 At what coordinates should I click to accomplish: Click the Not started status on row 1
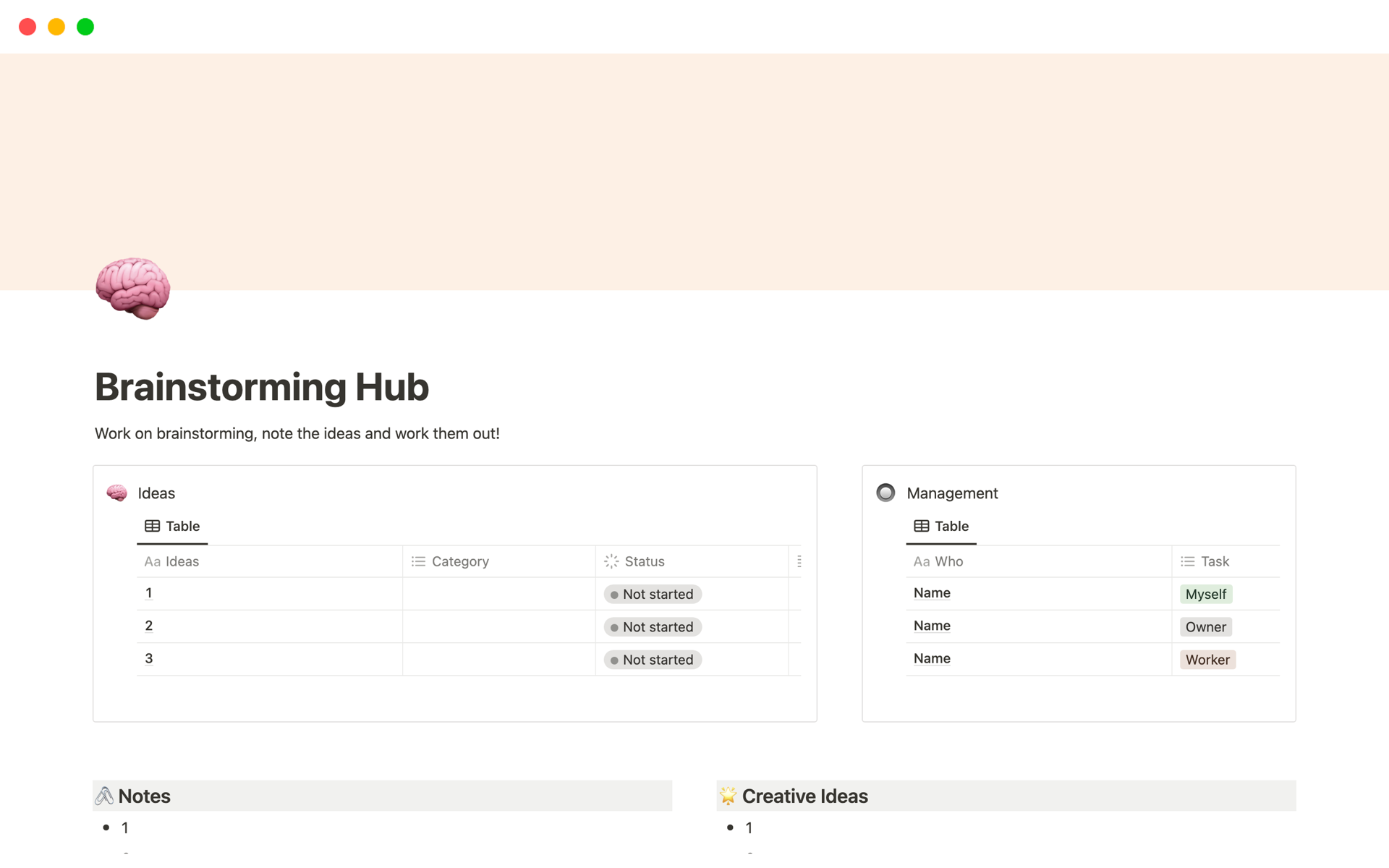[x=651, y=594]
